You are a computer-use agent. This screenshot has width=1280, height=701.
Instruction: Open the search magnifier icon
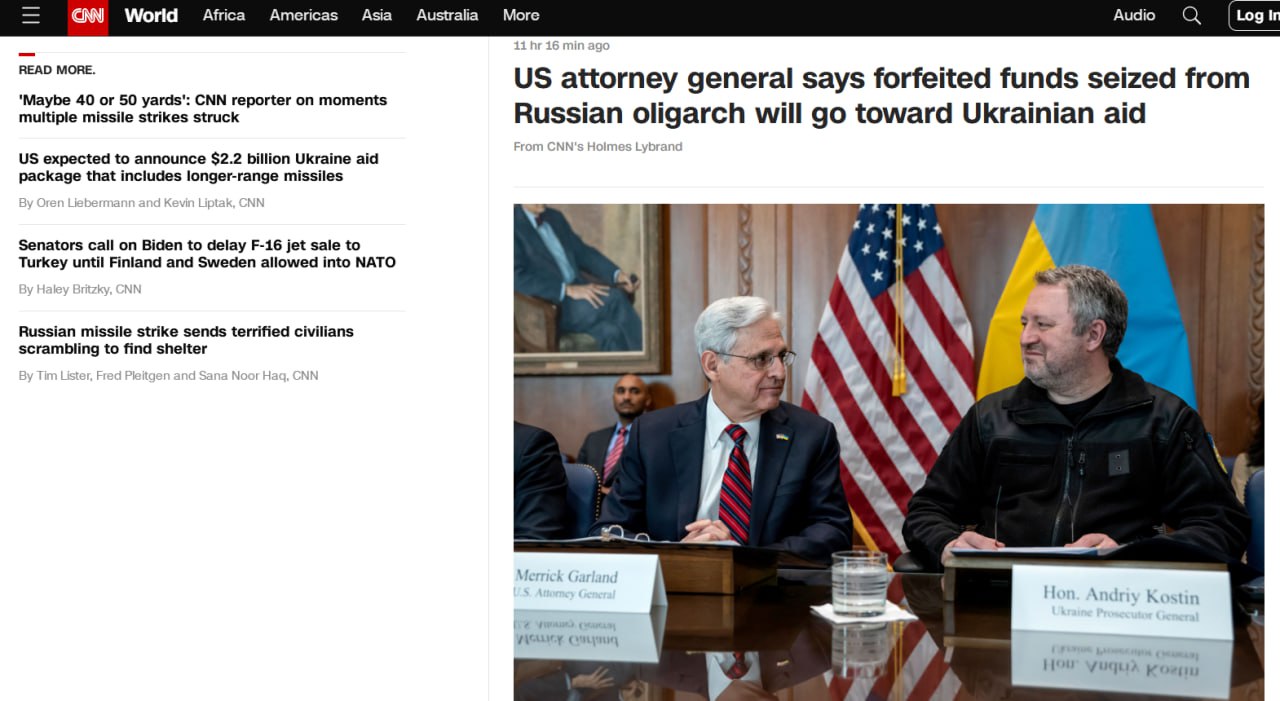(x=1191, y=16)
